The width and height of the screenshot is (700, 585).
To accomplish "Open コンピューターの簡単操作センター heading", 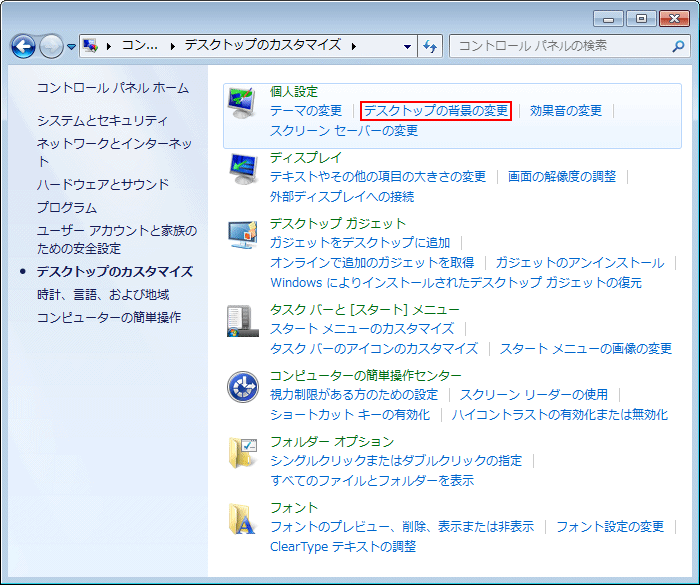I will (x=366, y=376).
